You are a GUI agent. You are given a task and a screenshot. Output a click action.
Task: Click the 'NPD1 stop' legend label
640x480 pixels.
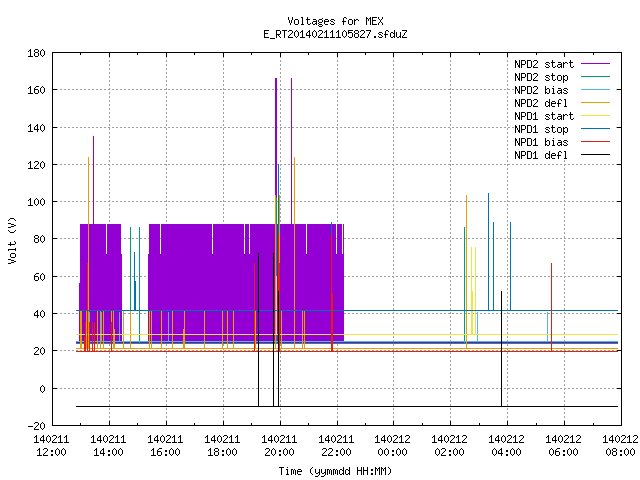coord(541,129)
